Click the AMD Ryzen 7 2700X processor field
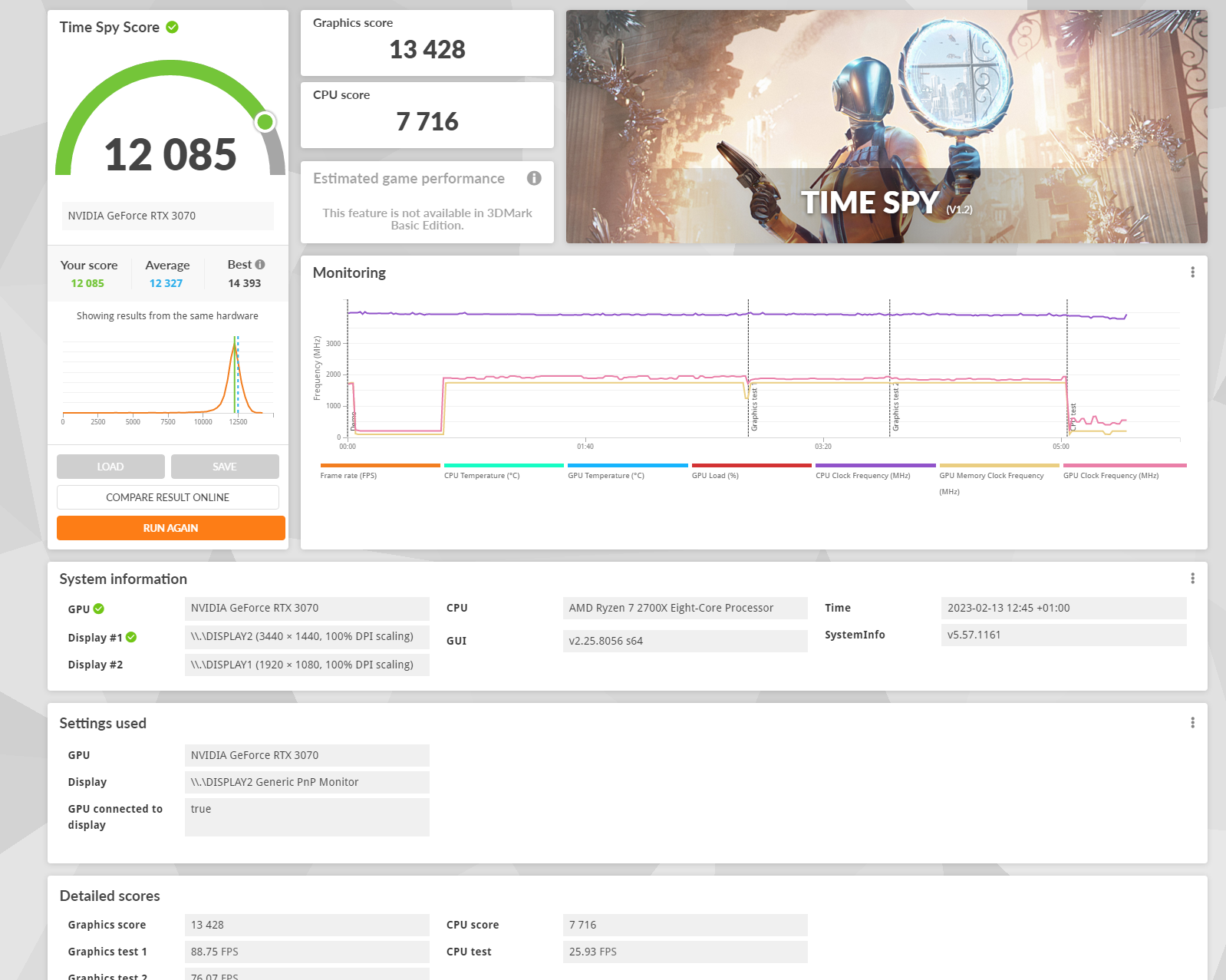The width and height of the screenshot is (1226, 980). point(685,608)
